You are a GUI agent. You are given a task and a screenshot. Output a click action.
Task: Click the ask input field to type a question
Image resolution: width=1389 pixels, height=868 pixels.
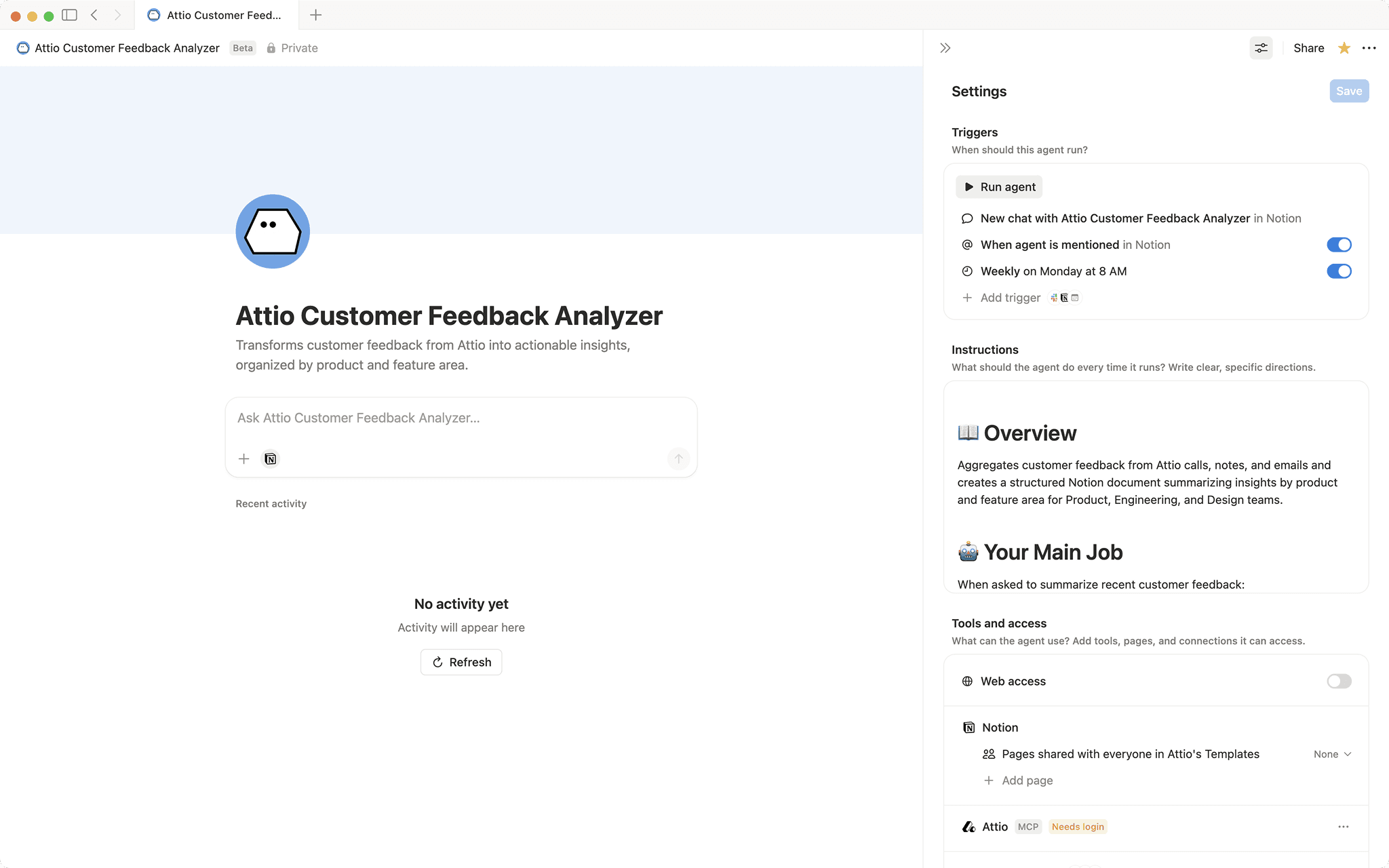point(461,418)
